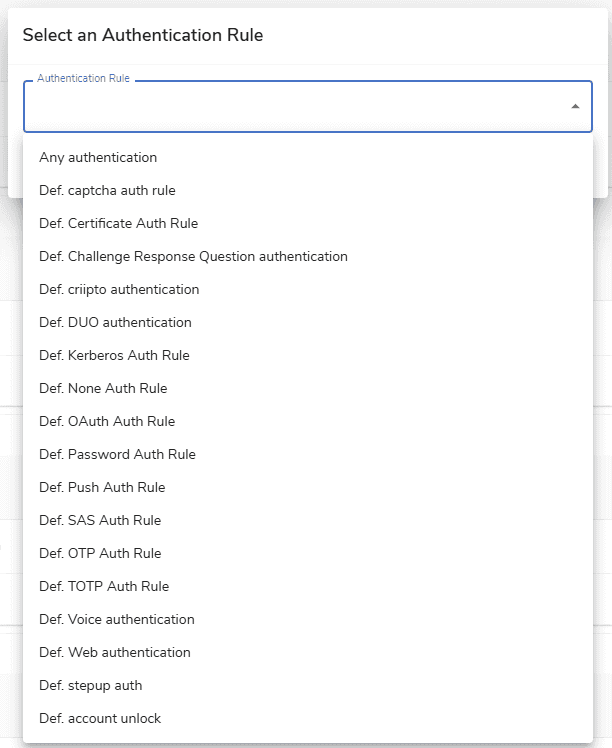Pick Def. Web authentication option

(115, 652)
